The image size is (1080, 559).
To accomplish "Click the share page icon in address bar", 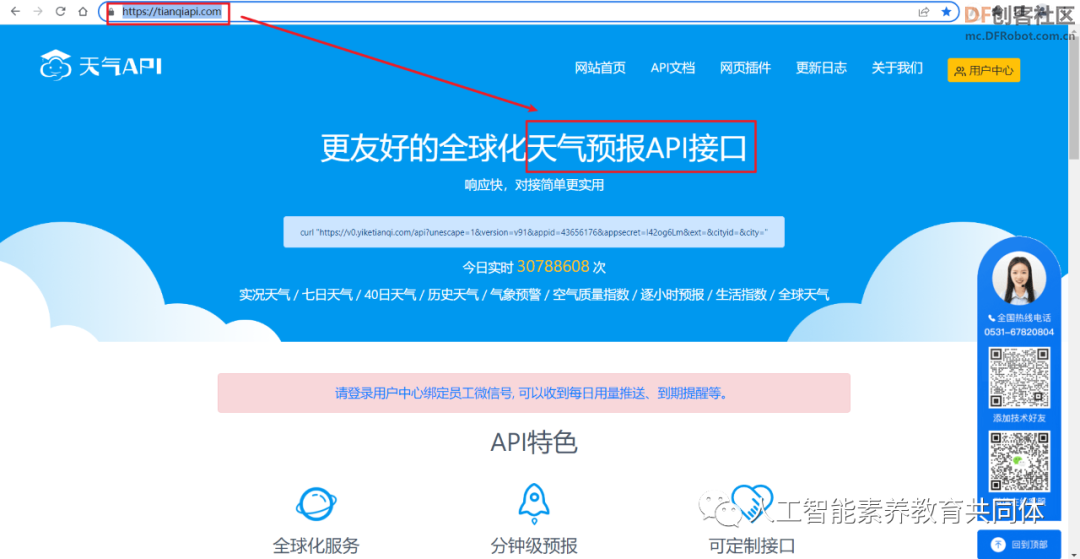I will click(x=924, y=12).
